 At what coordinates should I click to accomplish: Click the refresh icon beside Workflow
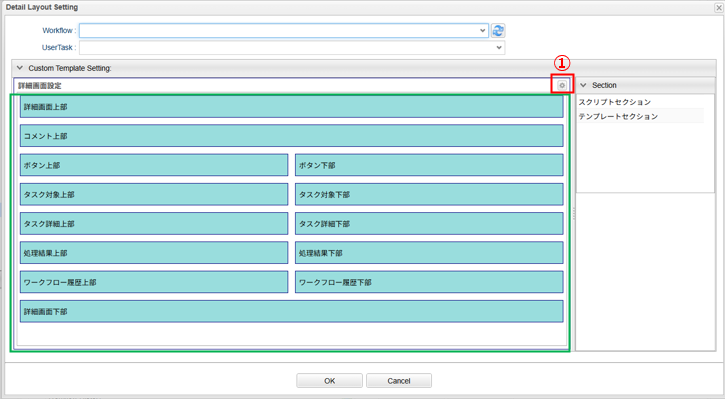point(498,31)
